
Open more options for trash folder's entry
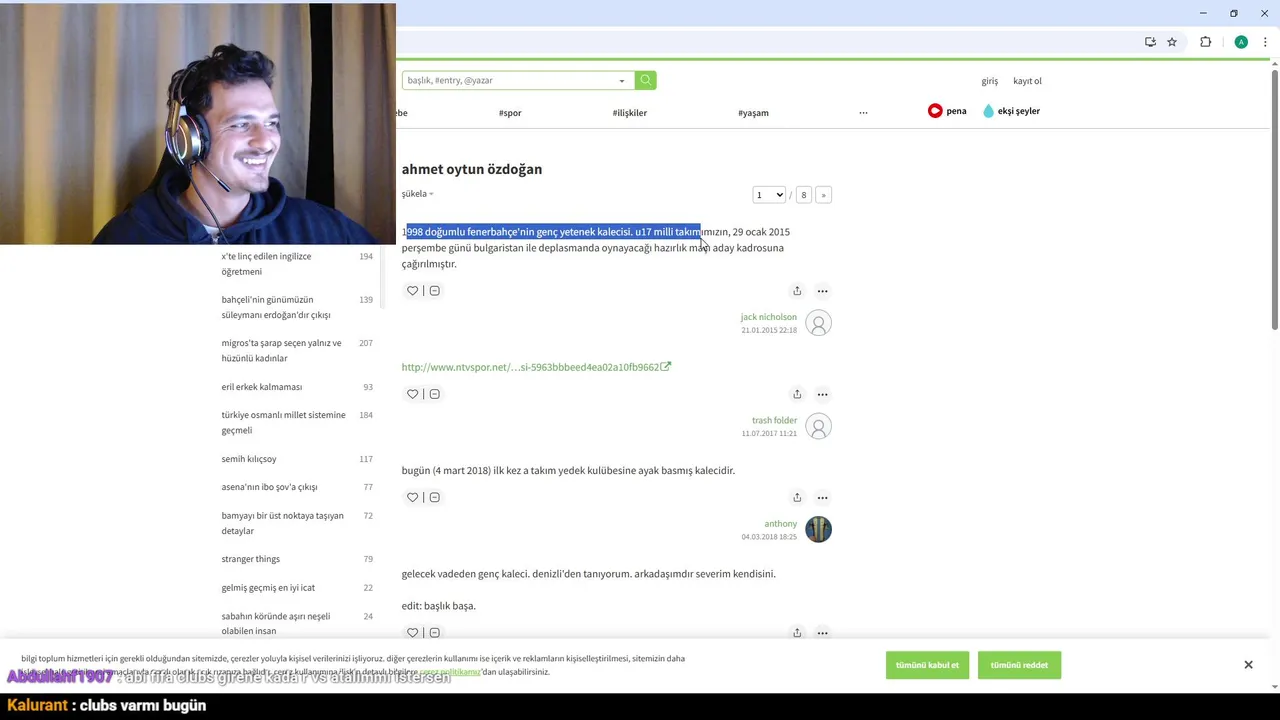(822, 394)
